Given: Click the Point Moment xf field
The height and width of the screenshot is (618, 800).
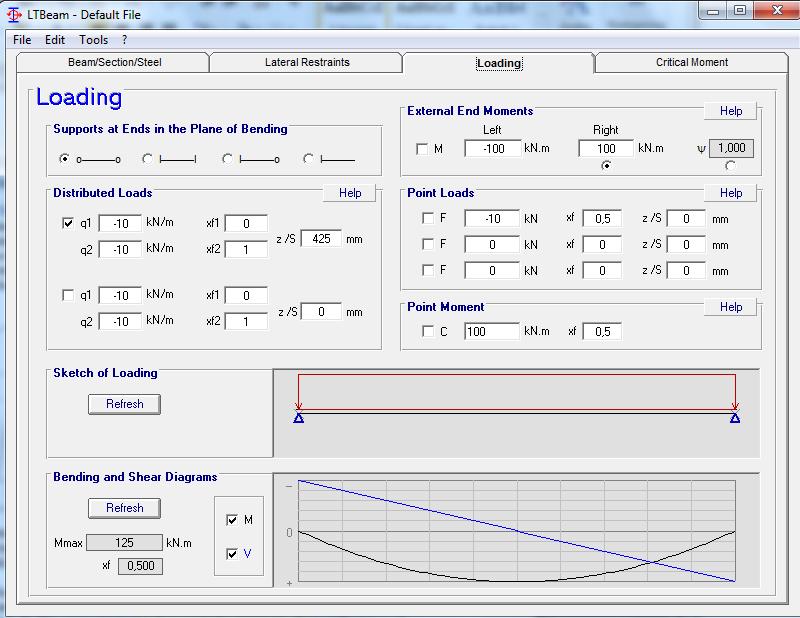Looking at the screenshot, I should point(602,332).
